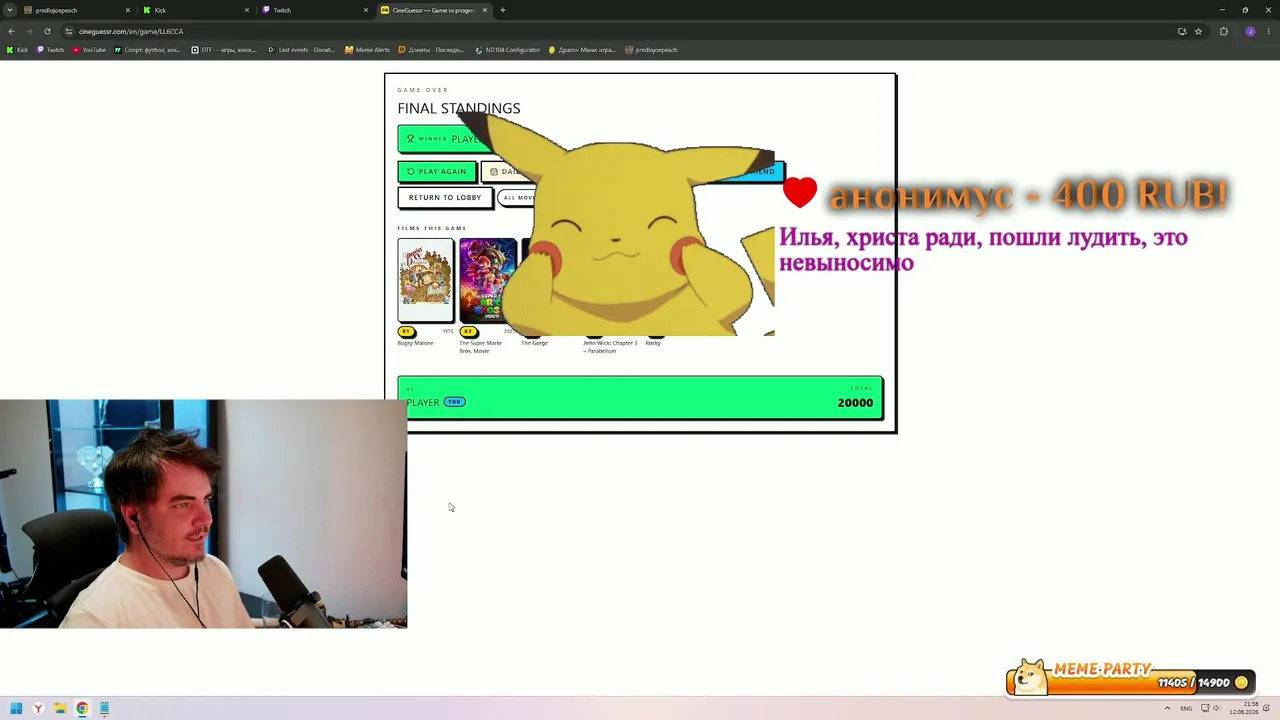Go back to the previous page
Screen dimensions: 1280x720
click(x=11, y=31)
